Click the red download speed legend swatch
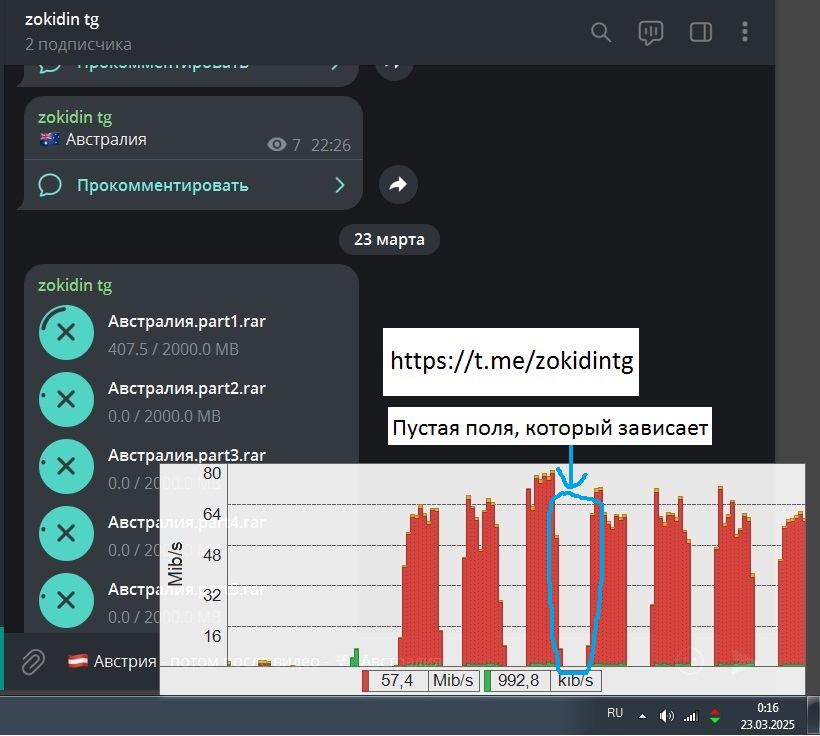The height and width of the screenshot is (736, 820). pos(367,681)
